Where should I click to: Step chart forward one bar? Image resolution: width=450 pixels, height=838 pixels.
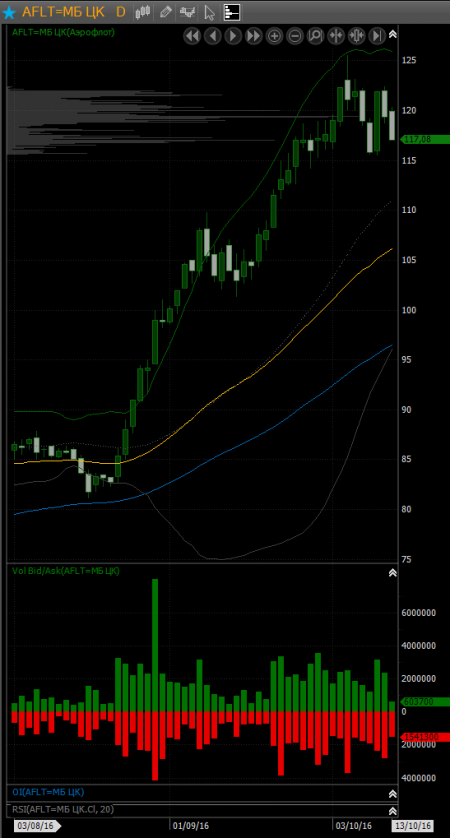[x=233, y=36]
